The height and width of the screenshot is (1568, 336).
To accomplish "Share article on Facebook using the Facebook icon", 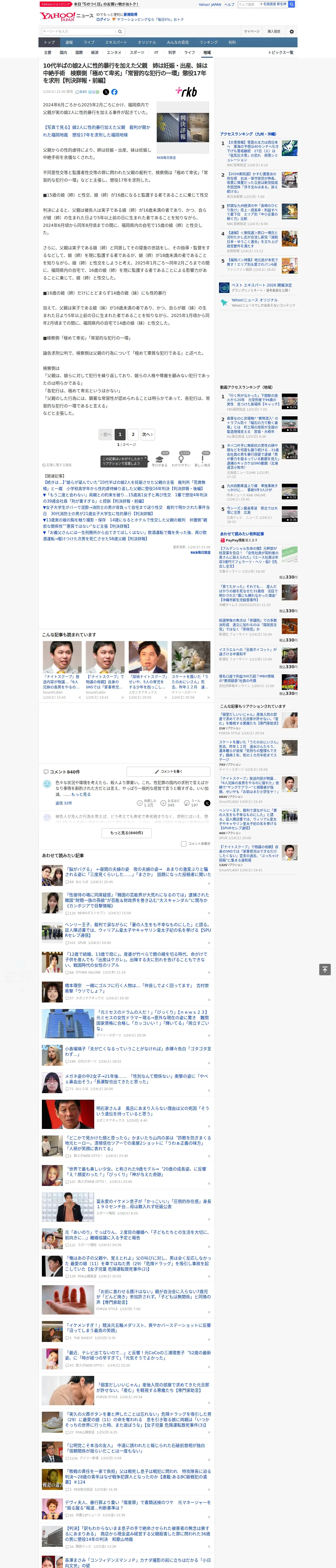I will [x=114, y=92].
